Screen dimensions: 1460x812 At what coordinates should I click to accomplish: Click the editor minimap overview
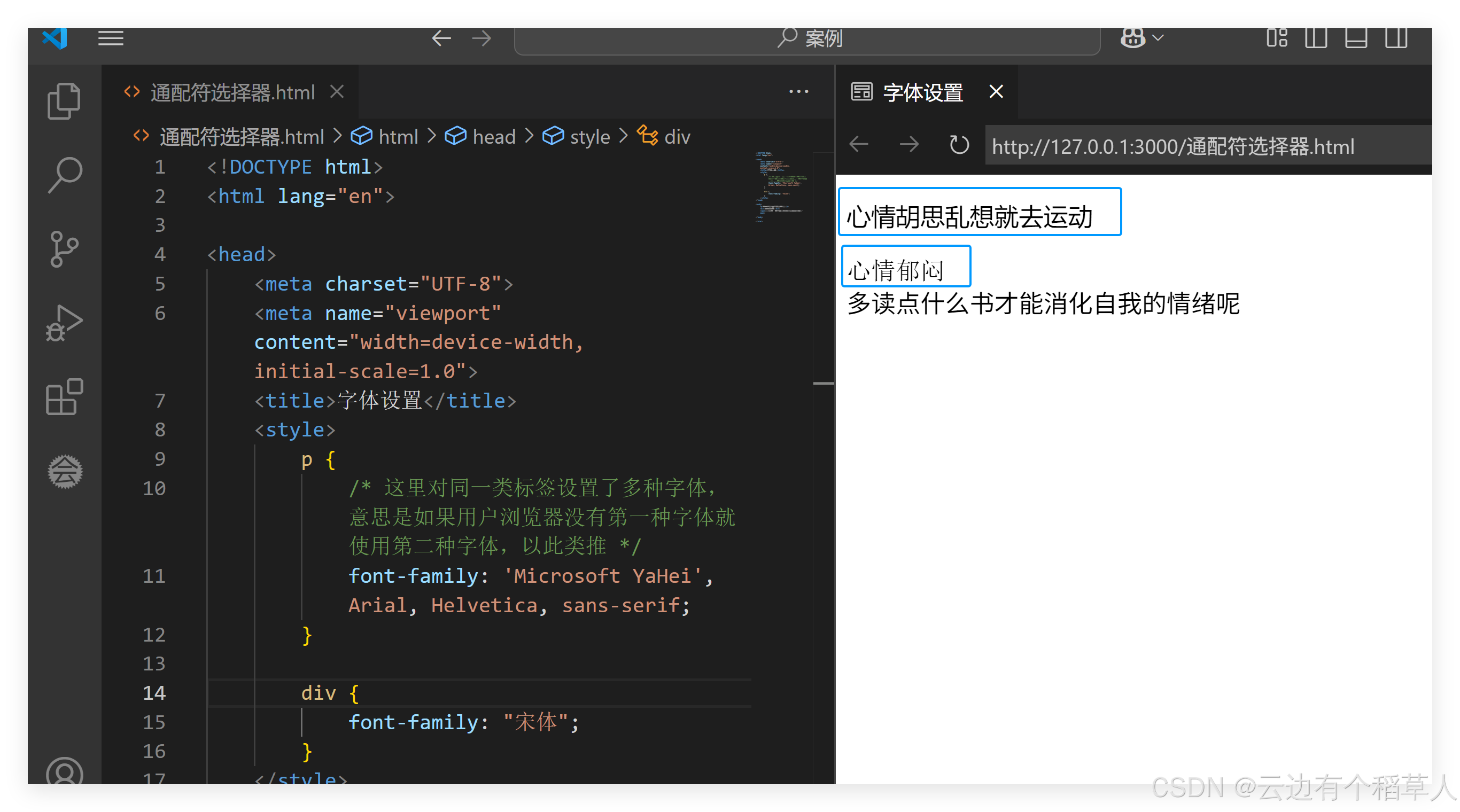(780, 187)
